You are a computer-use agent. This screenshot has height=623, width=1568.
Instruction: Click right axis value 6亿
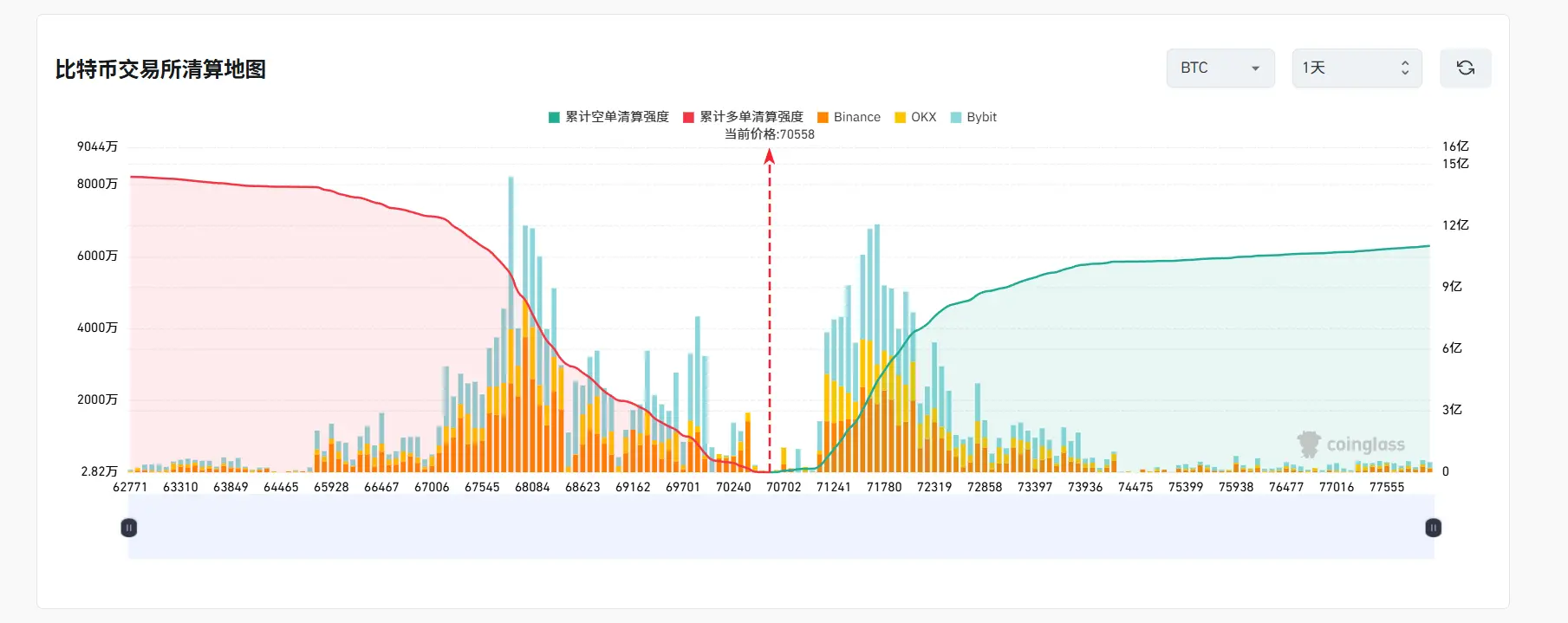click(x=1452, y=348)
